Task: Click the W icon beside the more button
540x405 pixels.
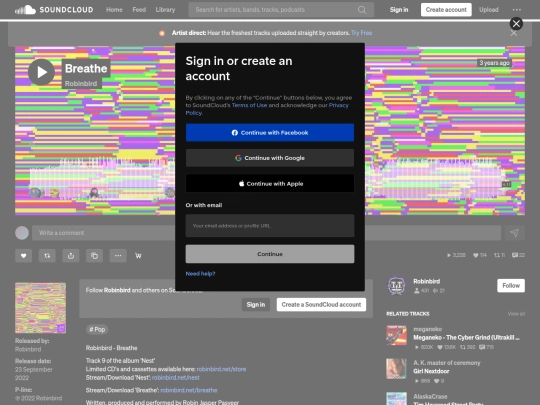Action: 138,256
